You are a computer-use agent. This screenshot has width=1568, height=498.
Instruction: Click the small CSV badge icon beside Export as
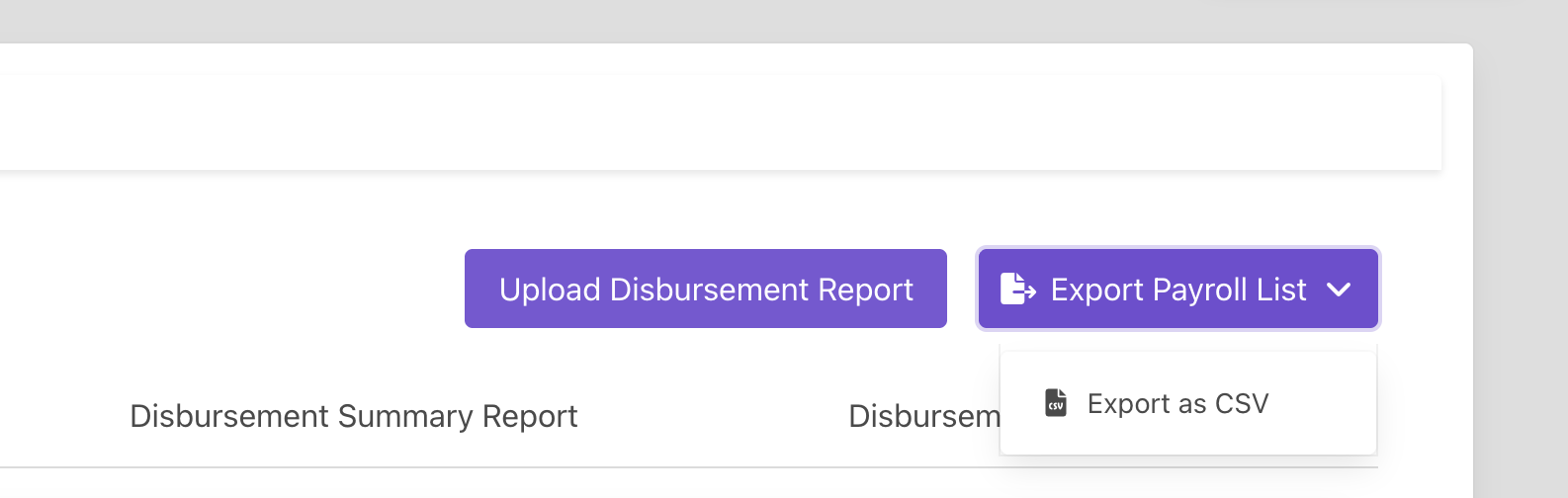pyautogui.click(x=1056, y=403)
